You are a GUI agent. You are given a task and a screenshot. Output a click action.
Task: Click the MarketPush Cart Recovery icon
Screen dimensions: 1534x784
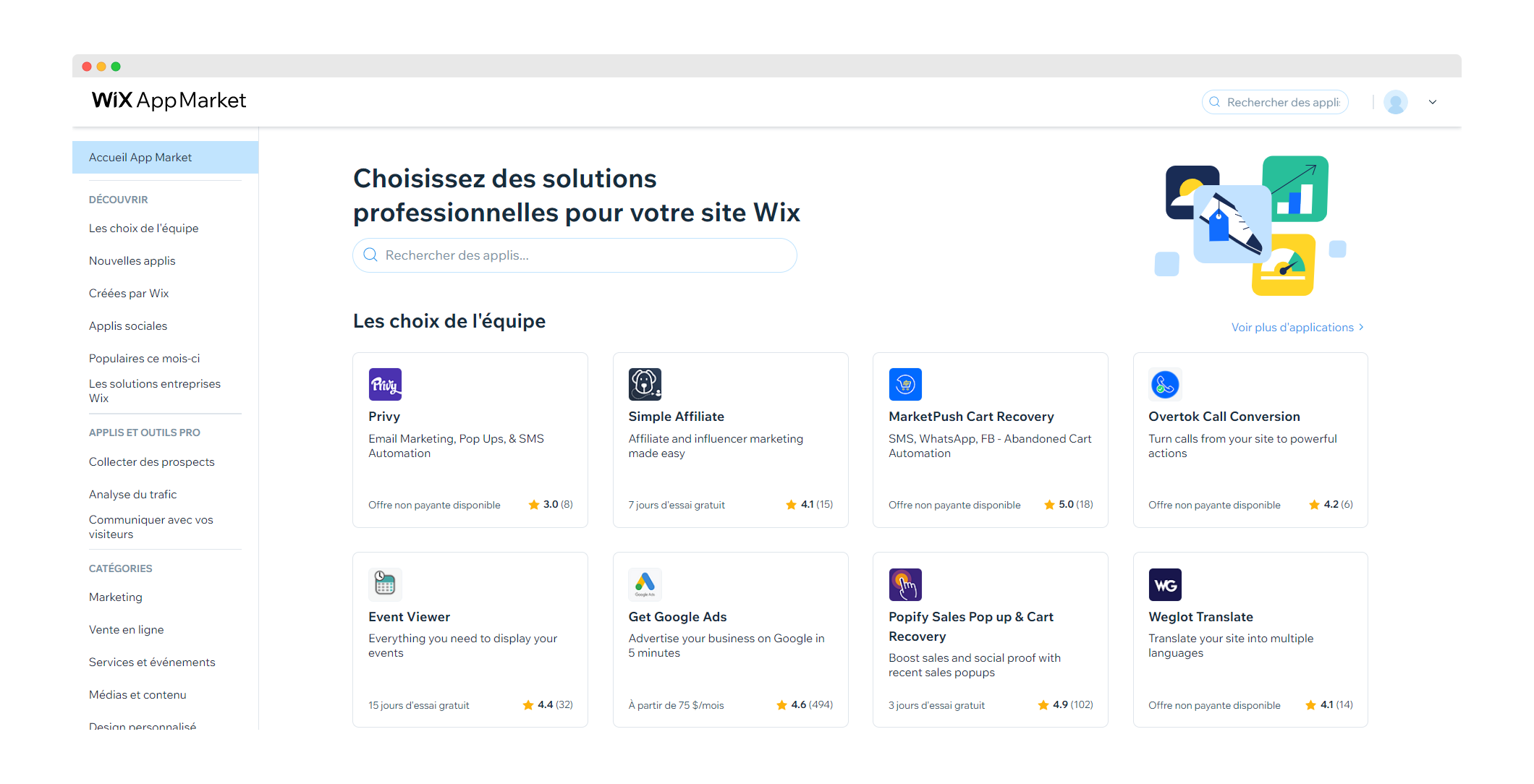tap(905, 385)
